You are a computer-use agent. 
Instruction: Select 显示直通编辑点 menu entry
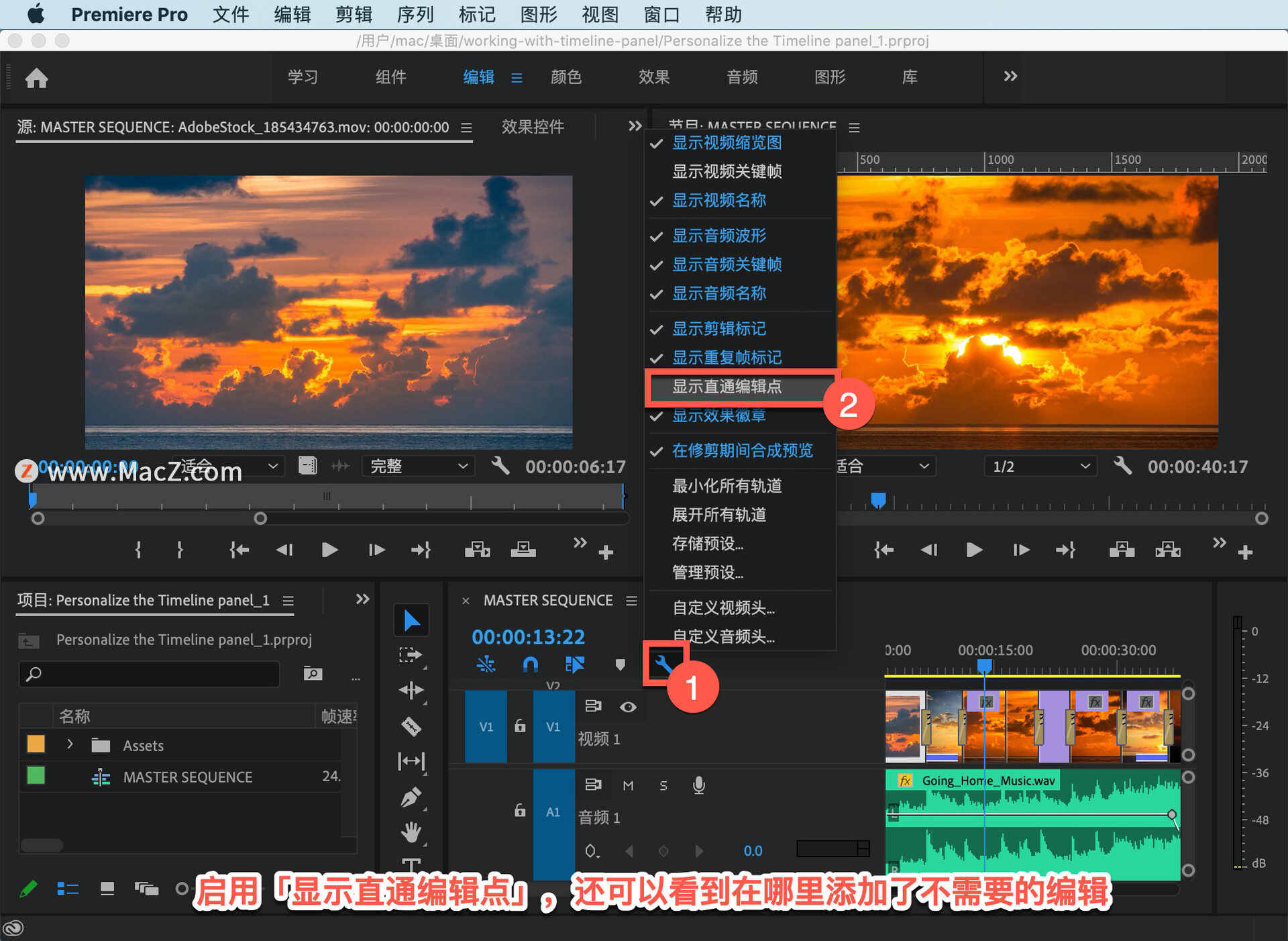point(727,387)
